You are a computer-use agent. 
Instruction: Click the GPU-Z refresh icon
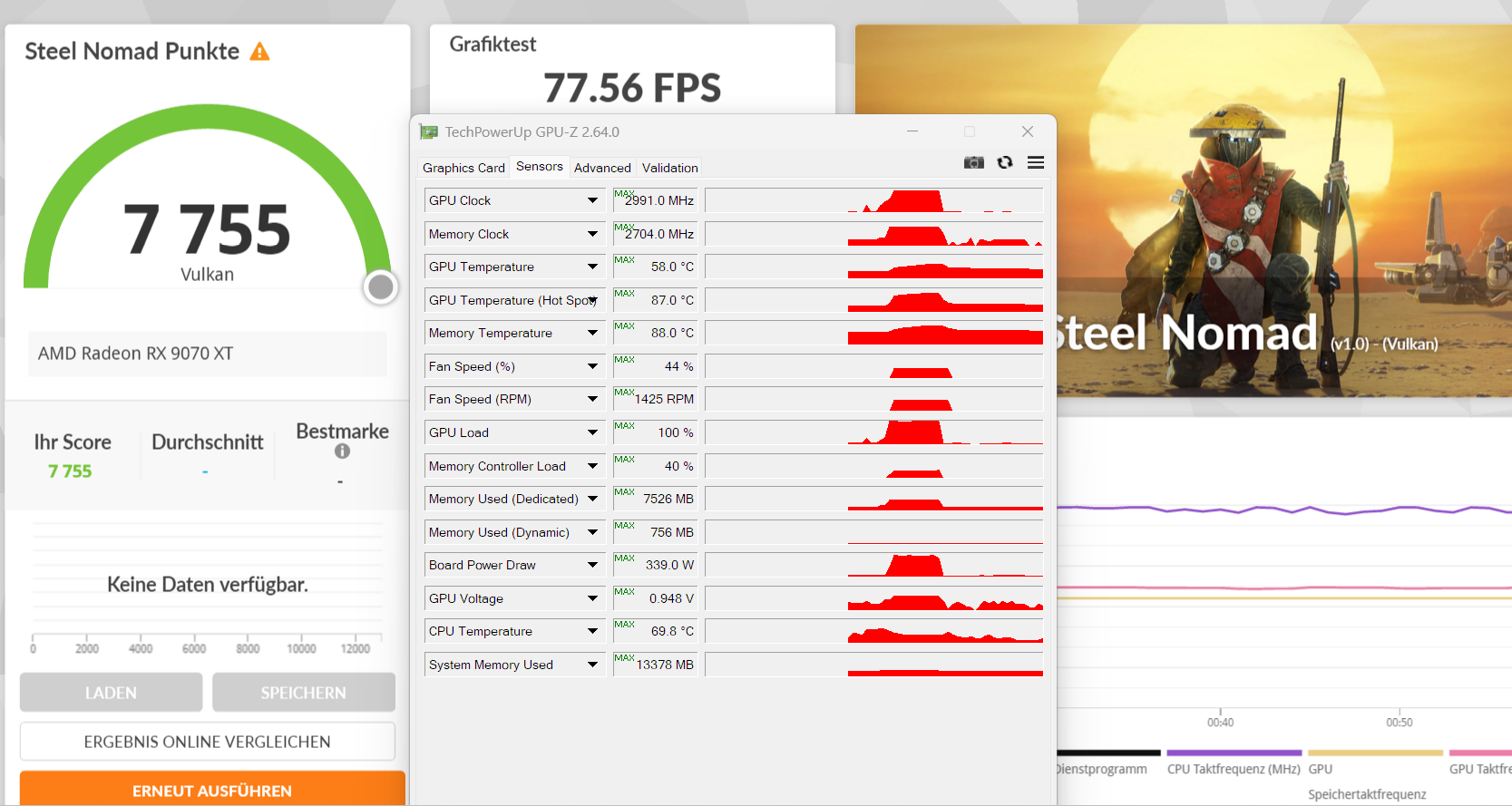click(1005, 162)
